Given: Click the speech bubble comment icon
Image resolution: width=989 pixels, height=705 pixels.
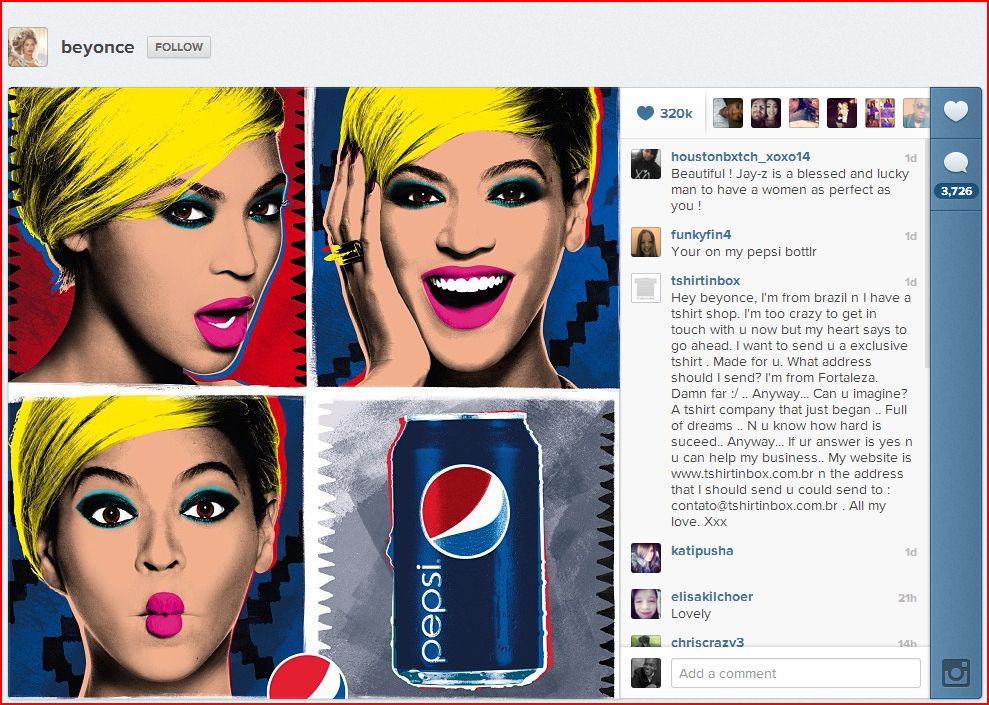Looking at the screenshot, I should point(956,163).
